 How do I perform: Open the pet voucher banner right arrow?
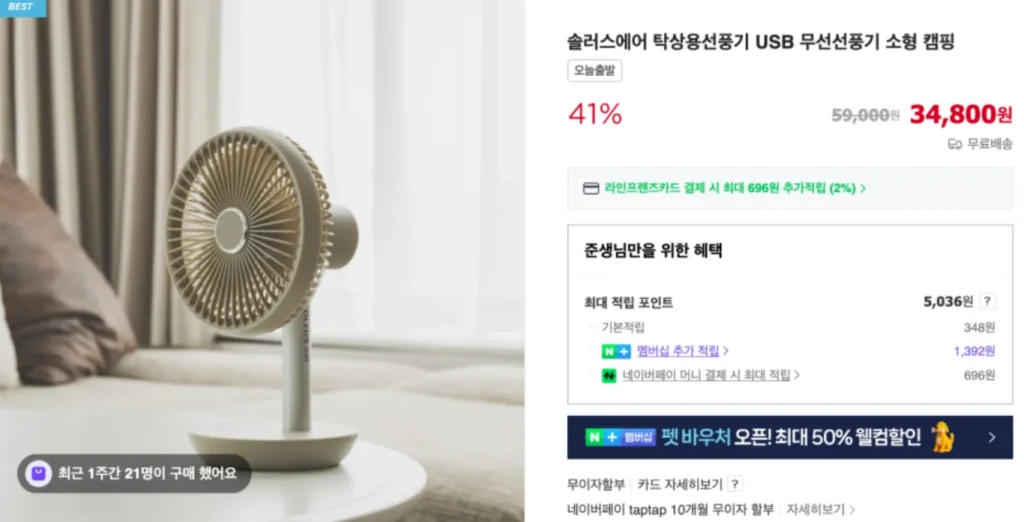992,437
